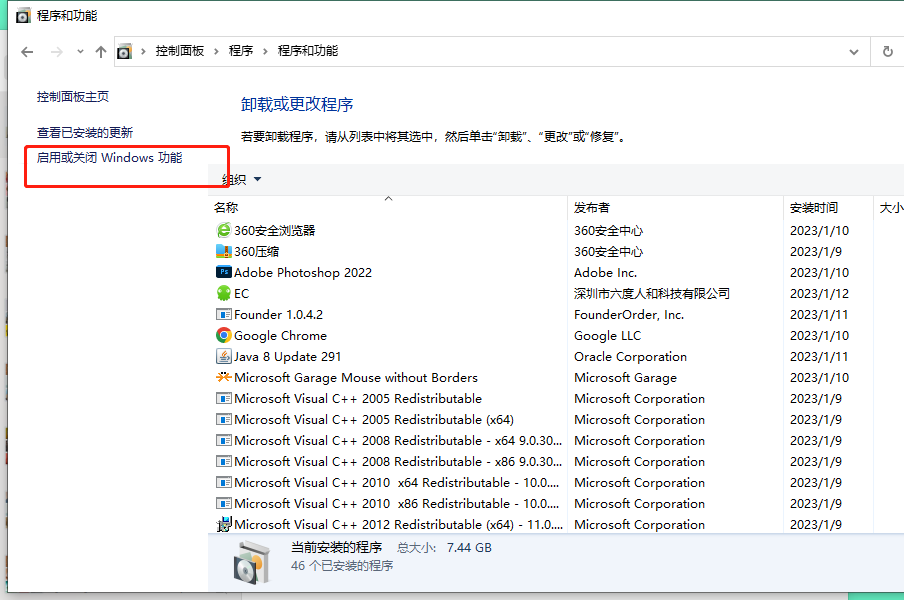Sort by 发布者 column header
The width and height of the screenshot is (904, 600).
pyautogui.click(x=592, y=207)
